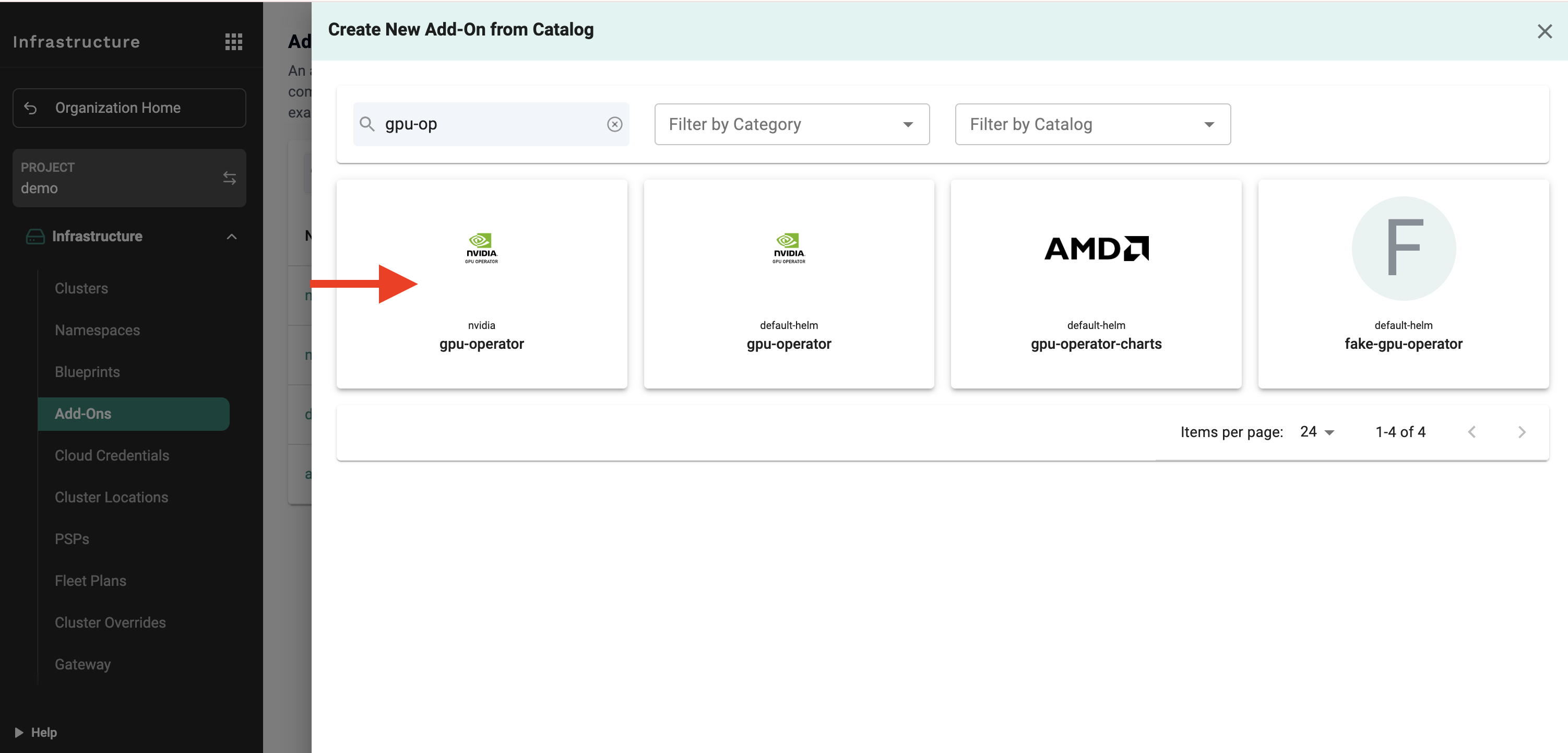Close the Create New Add-On panel

(1545, 32)
